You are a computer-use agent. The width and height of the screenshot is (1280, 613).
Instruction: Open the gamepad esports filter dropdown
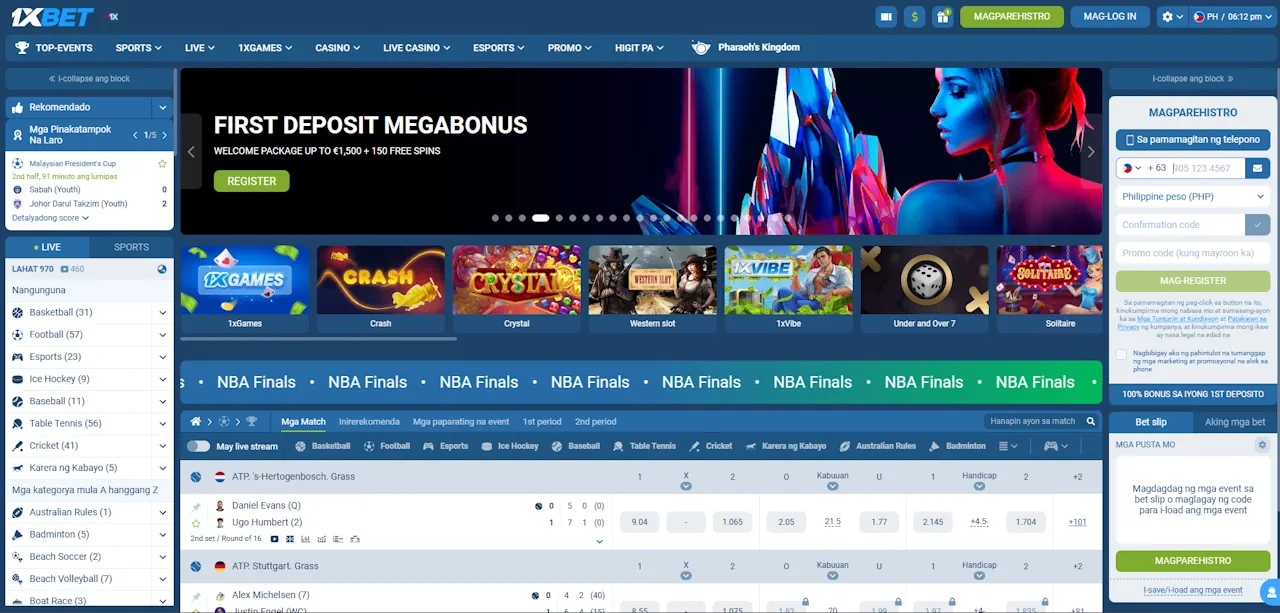1056,446
